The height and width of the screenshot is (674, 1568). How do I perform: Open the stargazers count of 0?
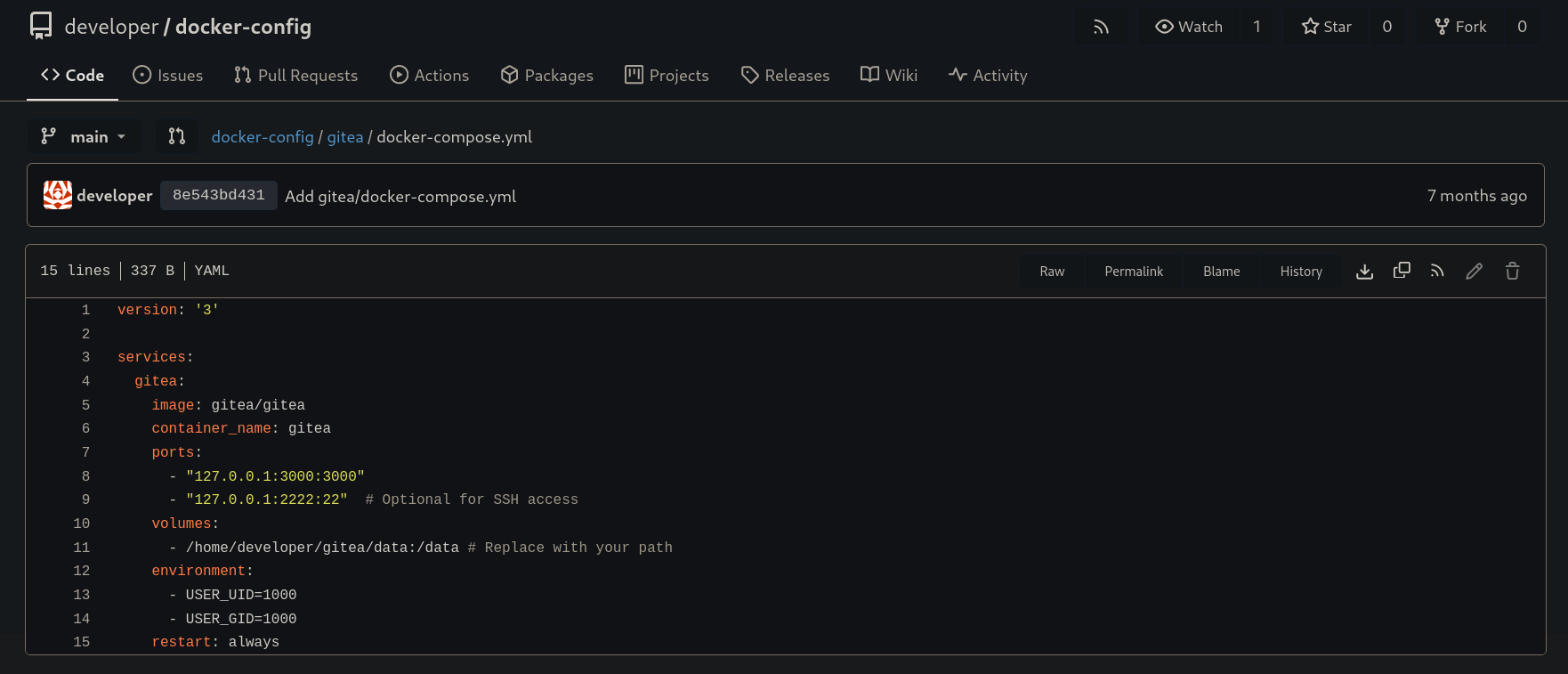coord(1386,27)
